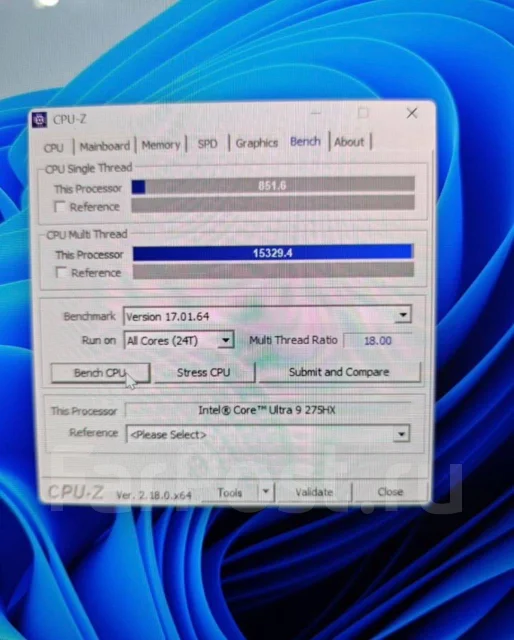Switch to the SPD tab
This screenshot has width=514, height=640.
207,144
